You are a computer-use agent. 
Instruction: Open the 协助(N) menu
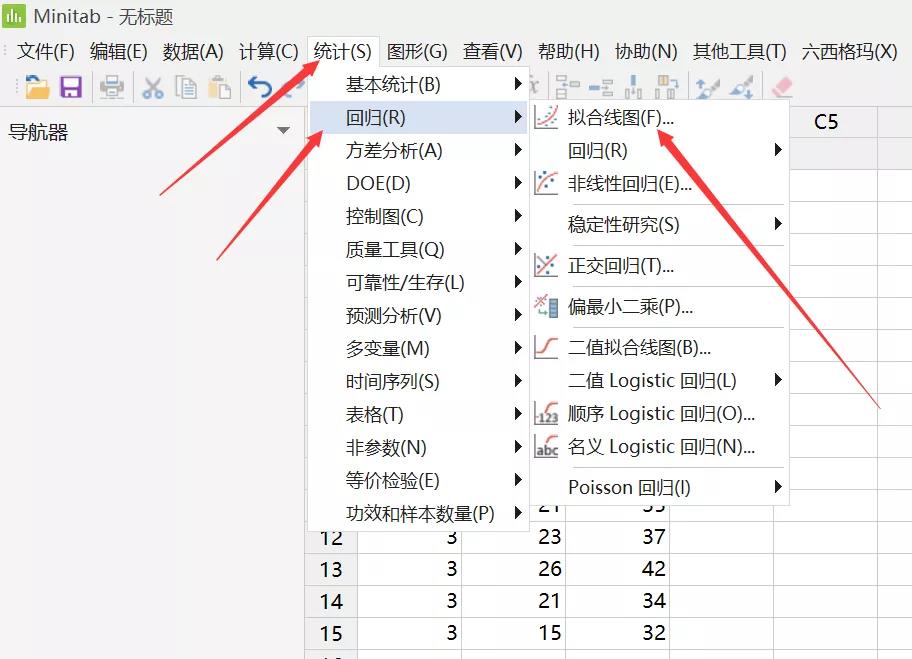click(x=646, y=52)
